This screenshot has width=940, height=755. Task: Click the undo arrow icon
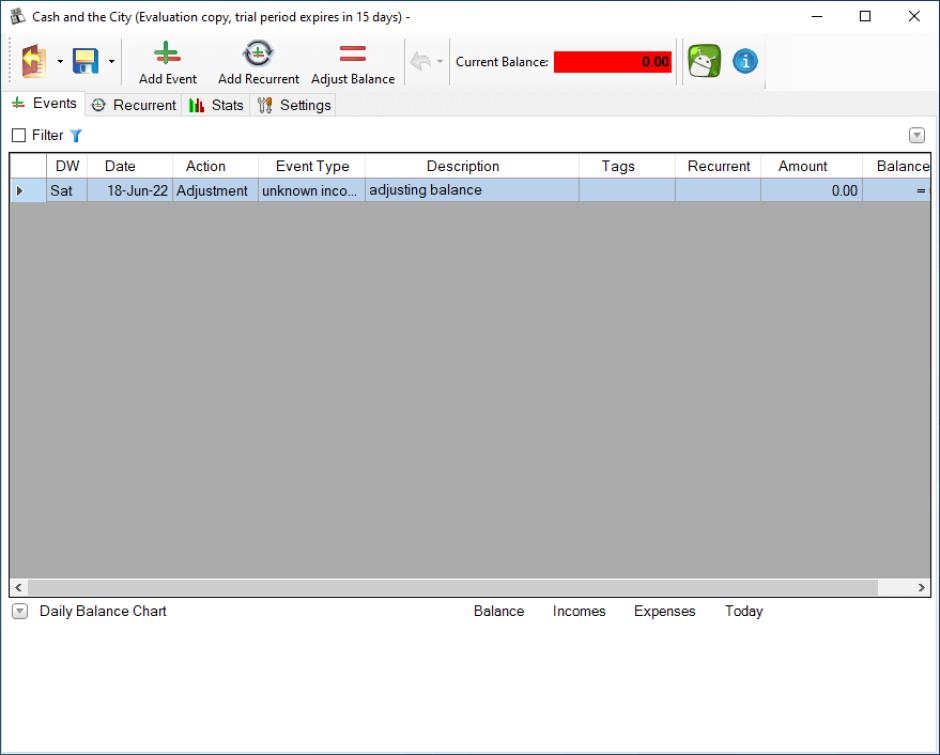pyautogui.click(x=420, y=61)
